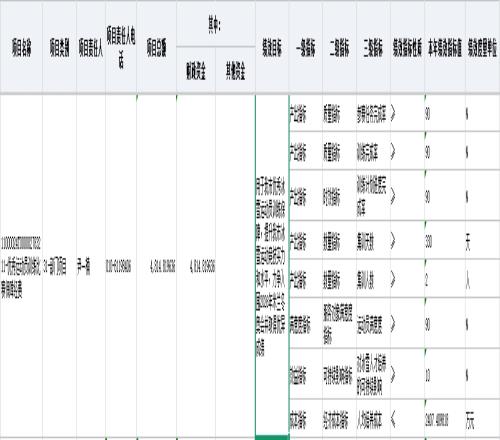Select the 财政资金 sub-header cell

(x=196, y=70)
